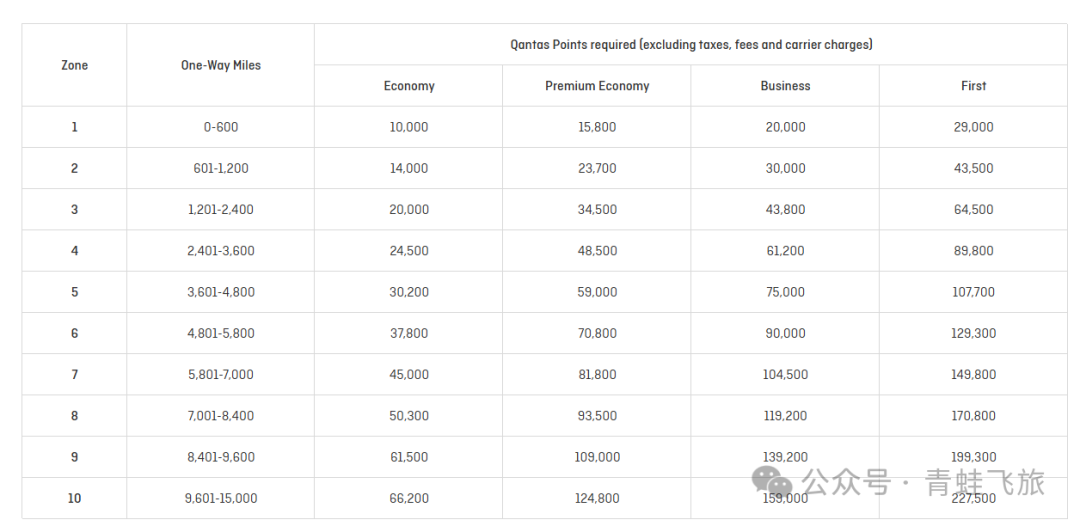The height and width of the screenshot is (526, 1080).
Task: Select First class value 170,800
Action: [x=973, y=416]
